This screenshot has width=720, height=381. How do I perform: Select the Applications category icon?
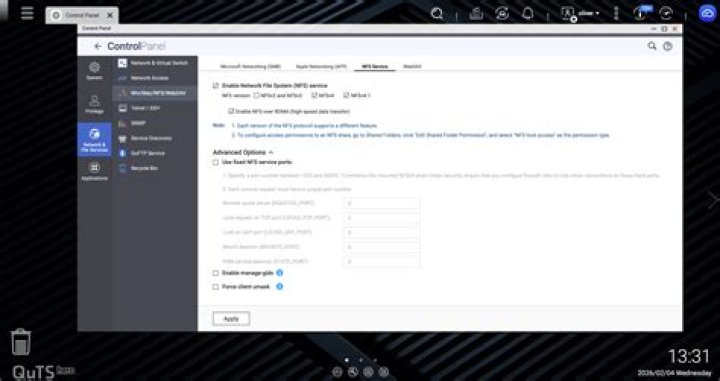[x=94, y=171]
